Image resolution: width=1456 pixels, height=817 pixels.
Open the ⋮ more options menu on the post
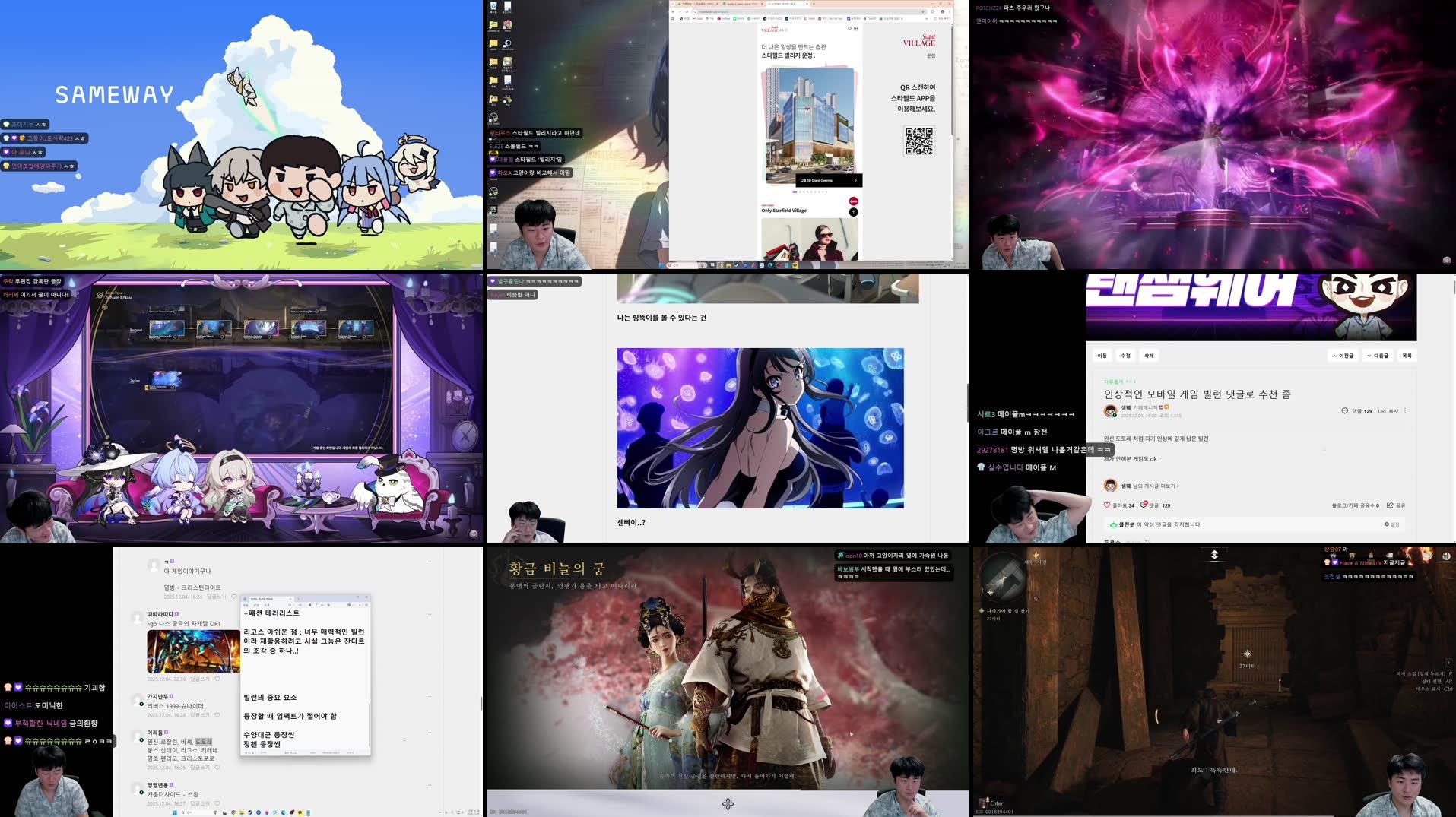coord(1405,410)
